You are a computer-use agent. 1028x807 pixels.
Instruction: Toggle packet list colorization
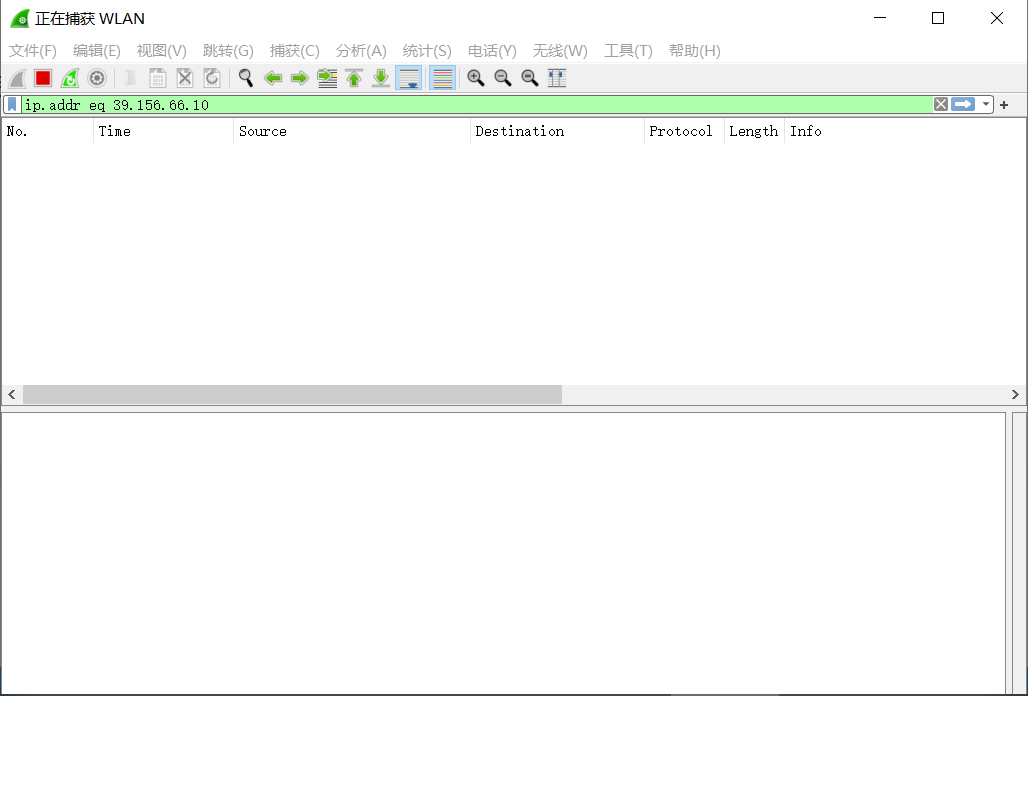tap(442, 78)
